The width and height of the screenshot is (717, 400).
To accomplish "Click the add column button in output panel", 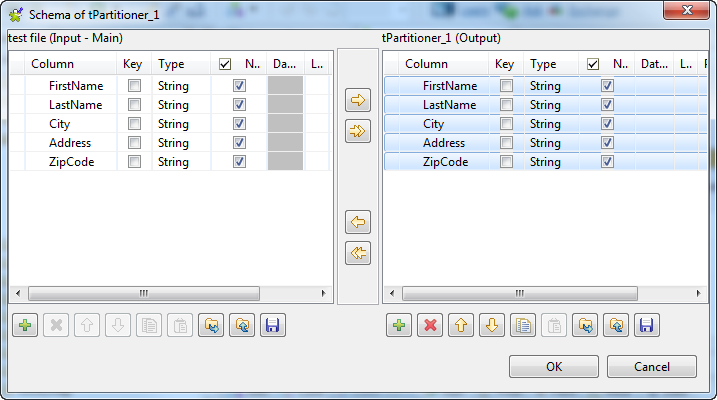I will click(x=398, y=326).
